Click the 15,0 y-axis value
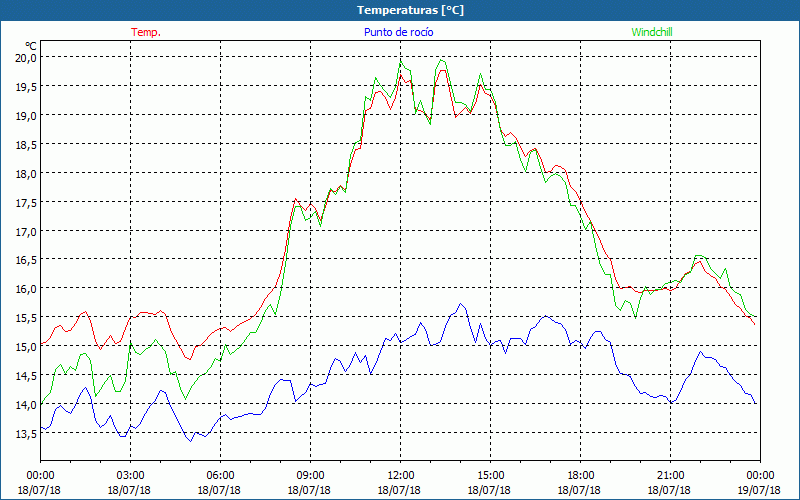800x500 pixels. tap(26, 347)
